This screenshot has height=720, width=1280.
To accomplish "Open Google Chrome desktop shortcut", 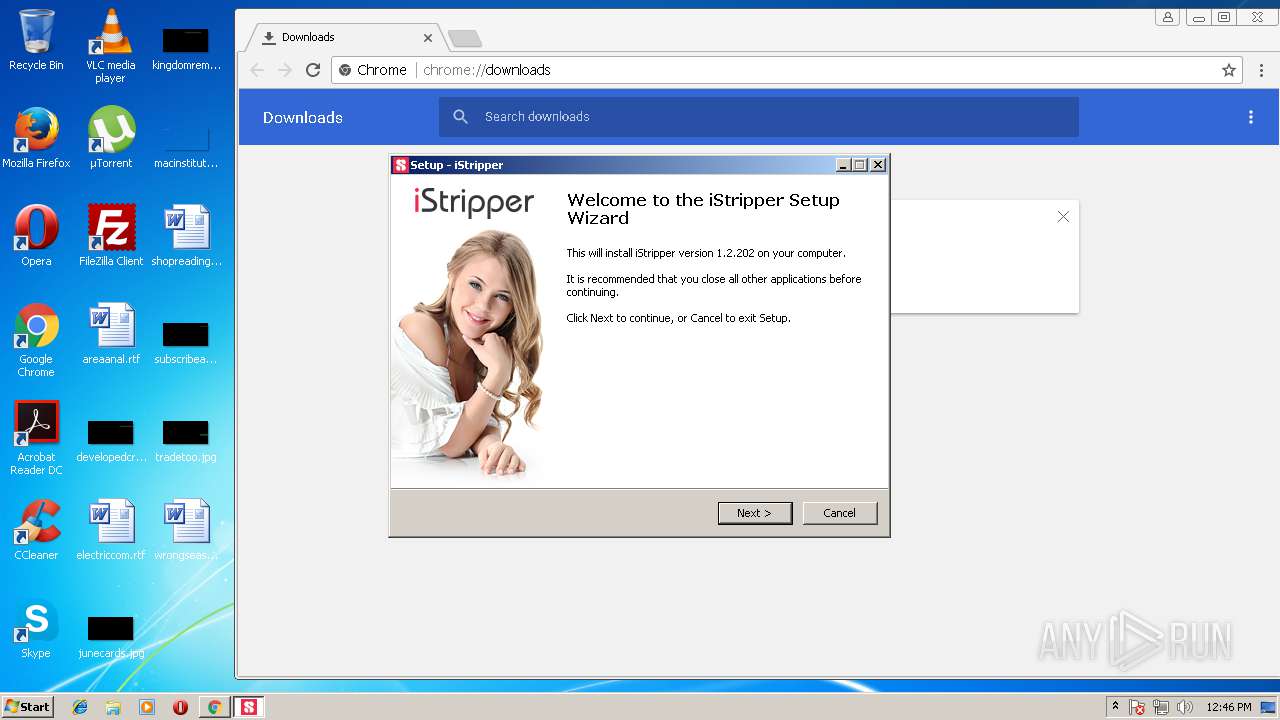I will 36,340.
